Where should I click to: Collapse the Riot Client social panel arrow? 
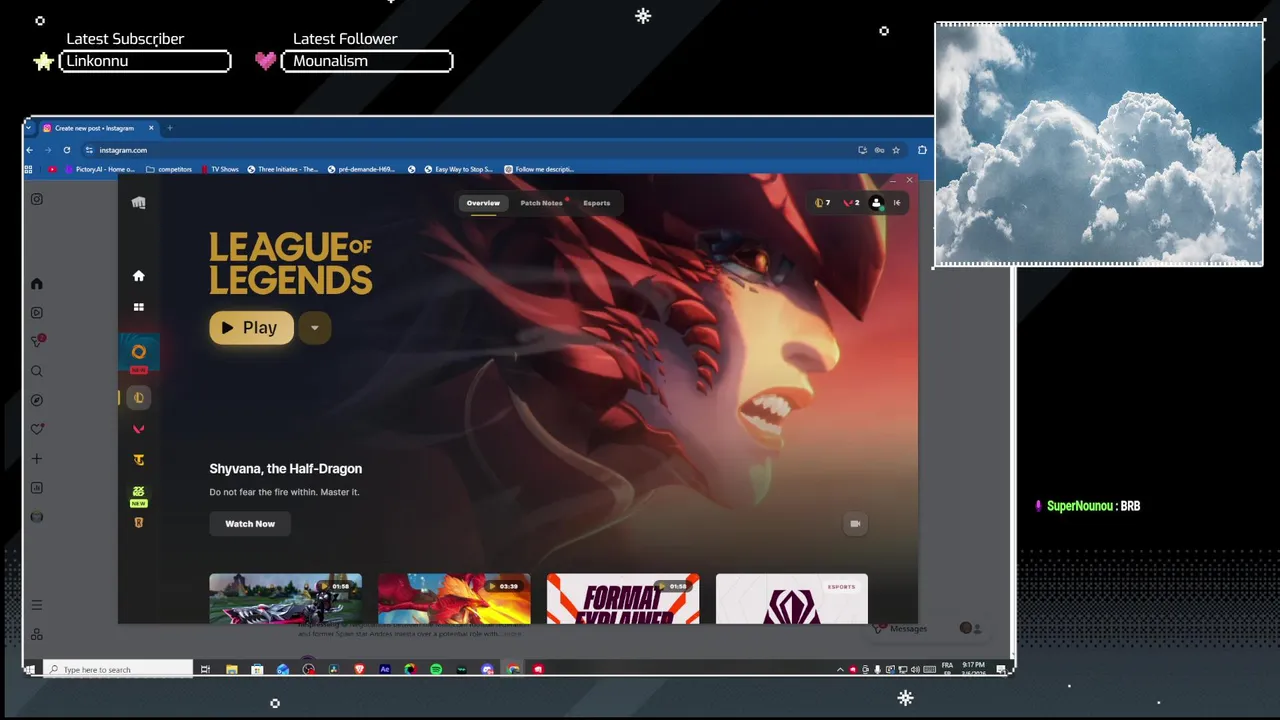tap(897, 203)
